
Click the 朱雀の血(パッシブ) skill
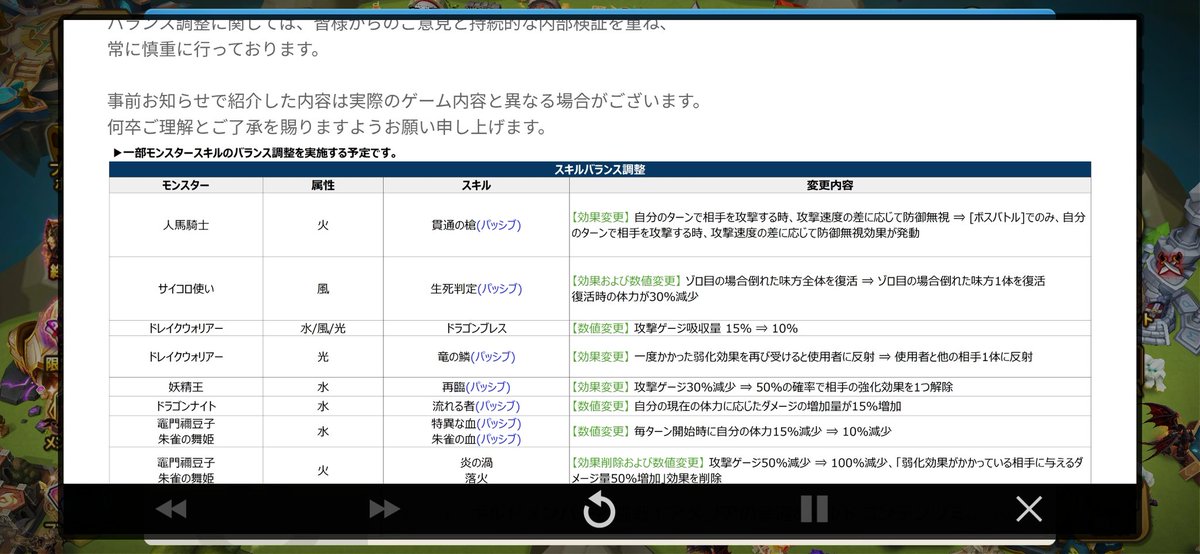point(475,439)
